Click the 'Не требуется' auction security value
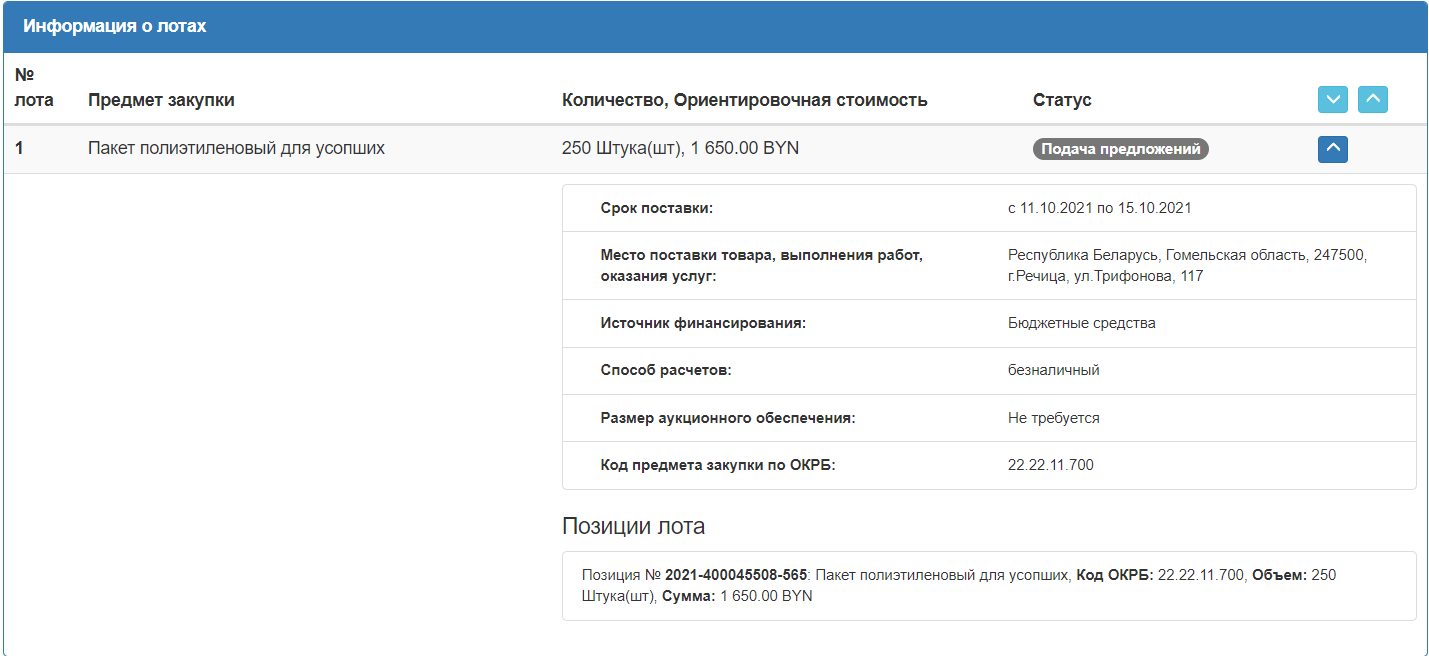Viewport: 1429px width, 656px height. 1053,418
